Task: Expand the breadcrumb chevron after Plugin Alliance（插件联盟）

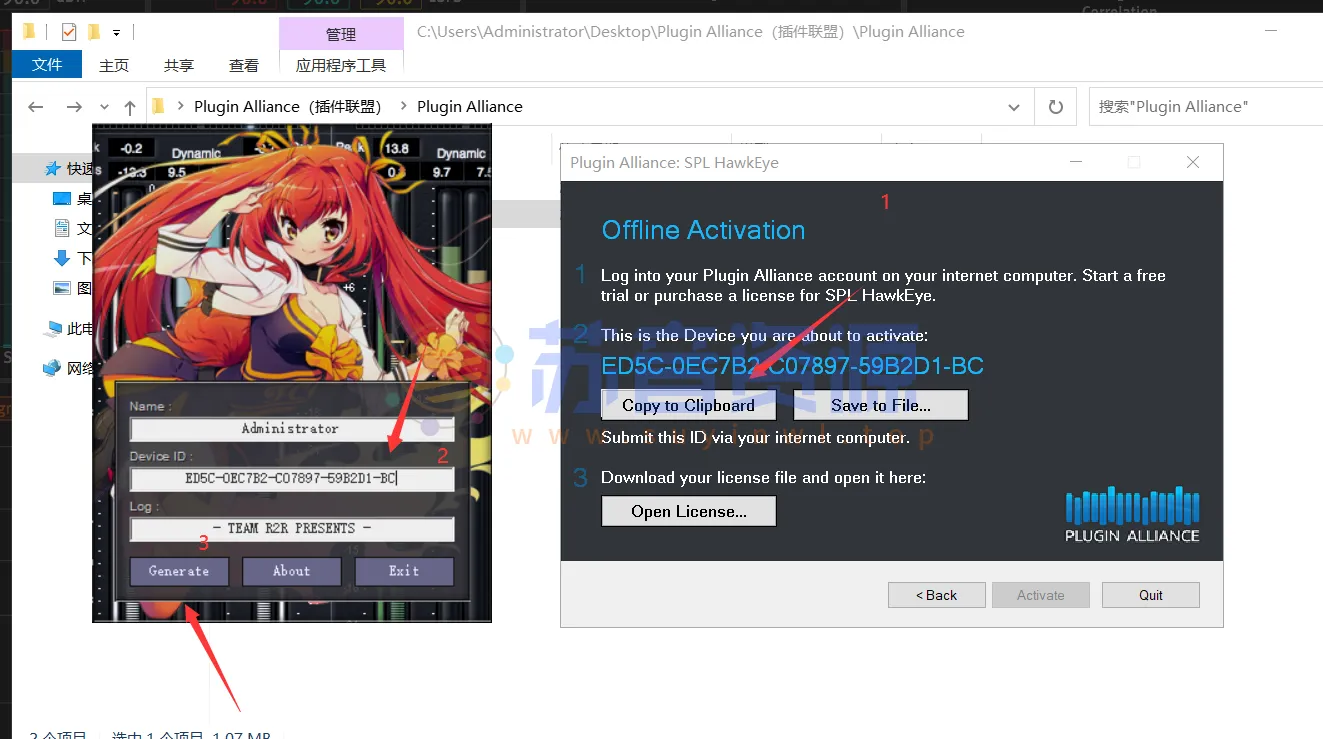Action: pyautogui.click(x=403, y=107)
